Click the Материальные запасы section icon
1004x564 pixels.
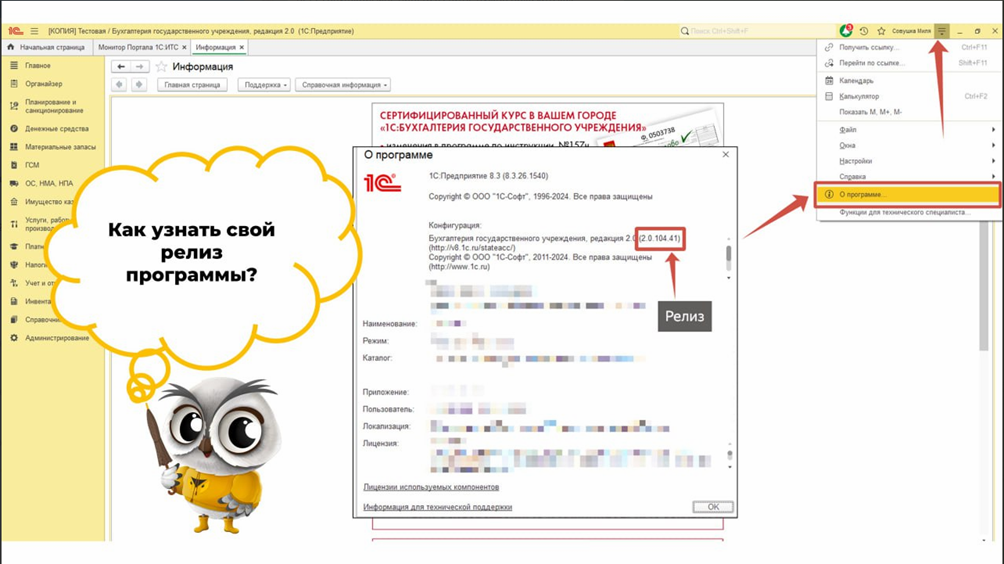click(x=14, y=147)
